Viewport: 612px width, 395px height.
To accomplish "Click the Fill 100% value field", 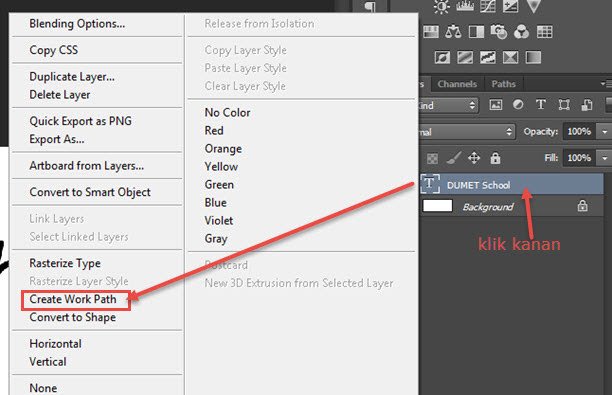I will coord(580,158).
